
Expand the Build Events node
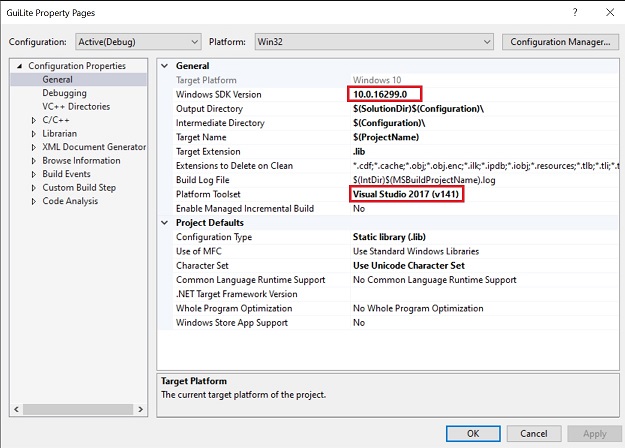[x=34, y=174]
